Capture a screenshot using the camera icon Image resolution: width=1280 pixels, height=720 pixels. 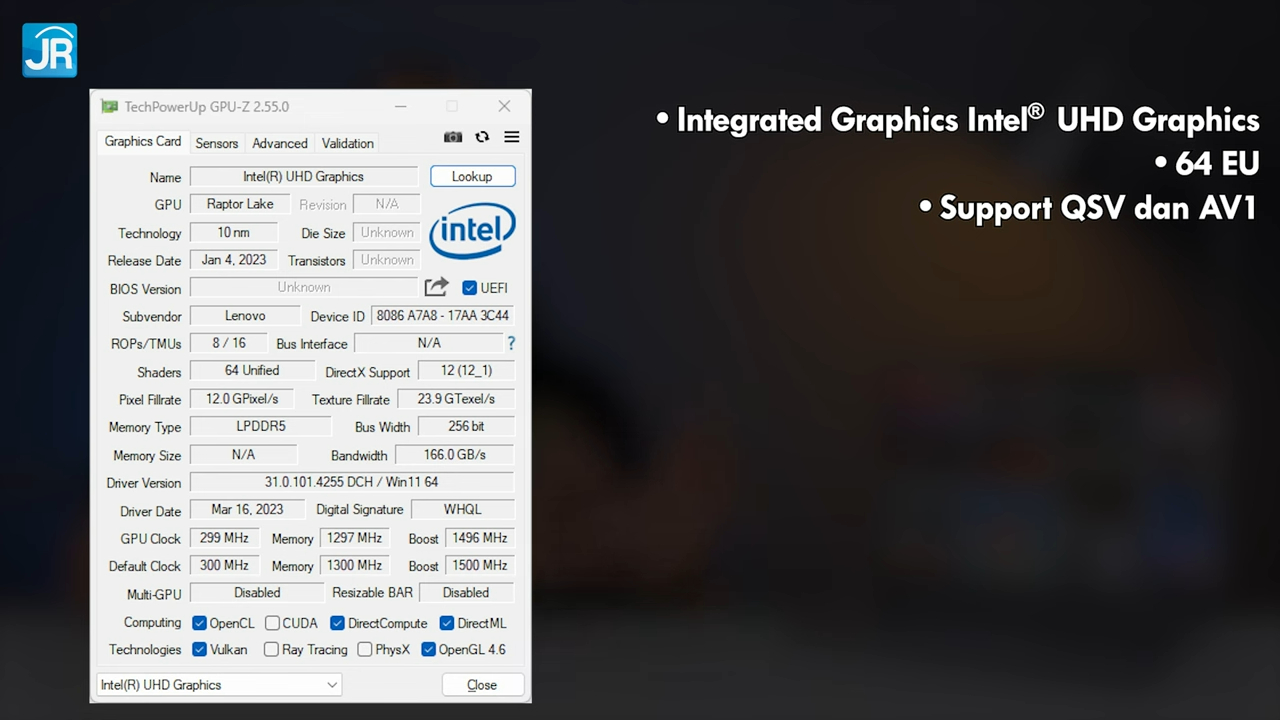452,137
